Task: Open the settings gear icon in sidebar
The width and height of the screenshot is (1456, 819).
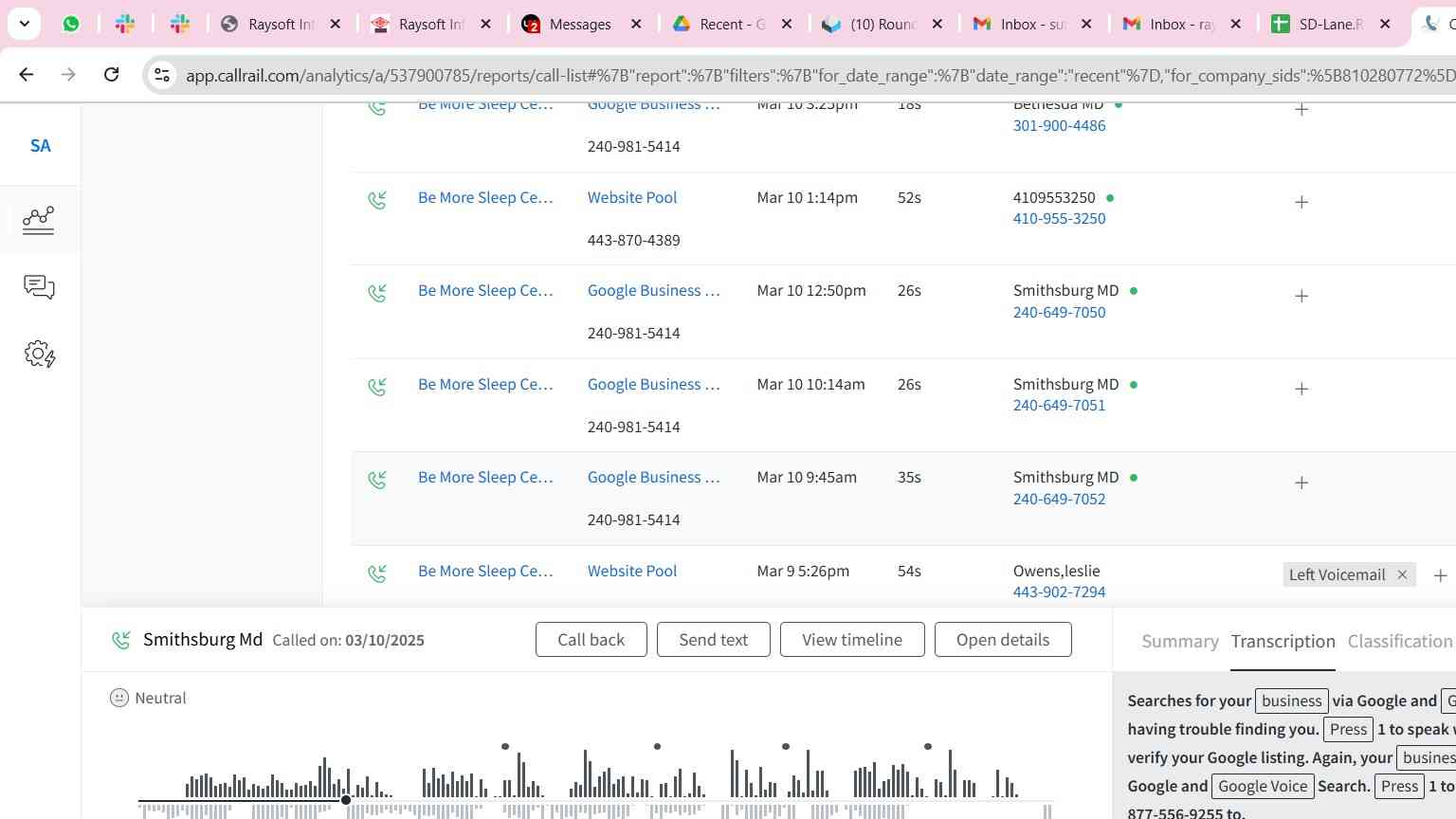Action: click(39, 355)
